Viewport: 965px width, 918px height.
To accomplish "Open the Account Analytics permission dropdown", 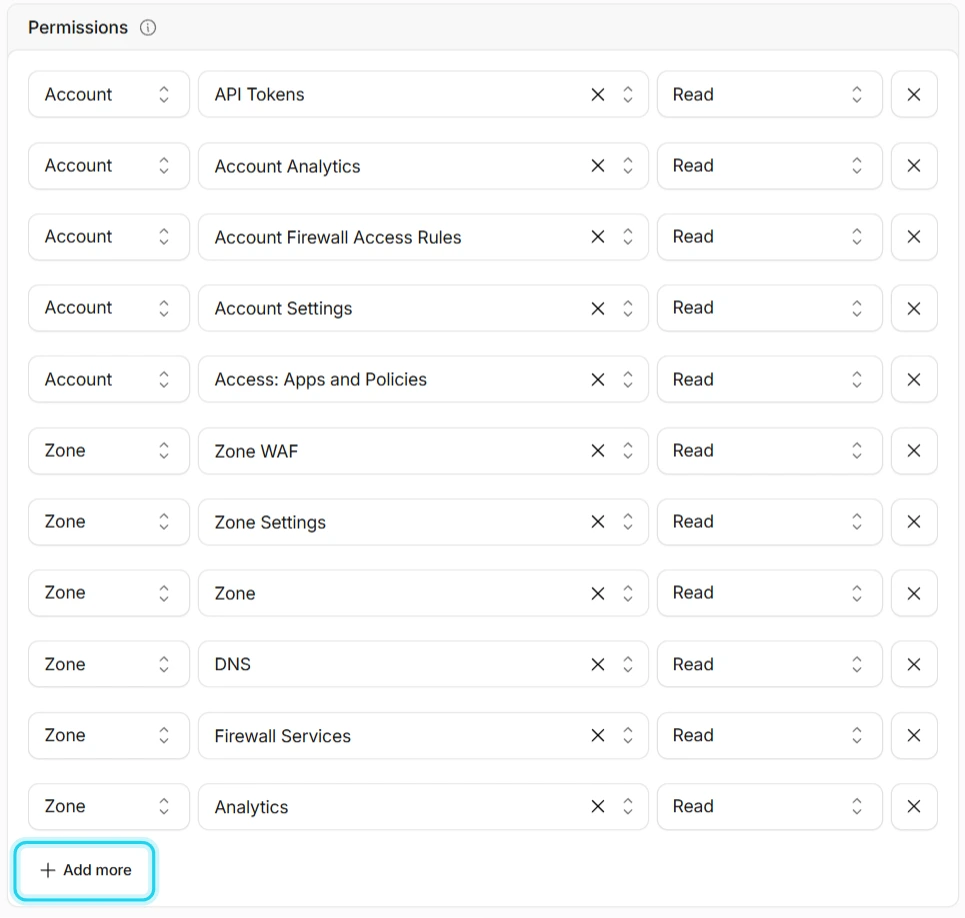I will (423, 166).
